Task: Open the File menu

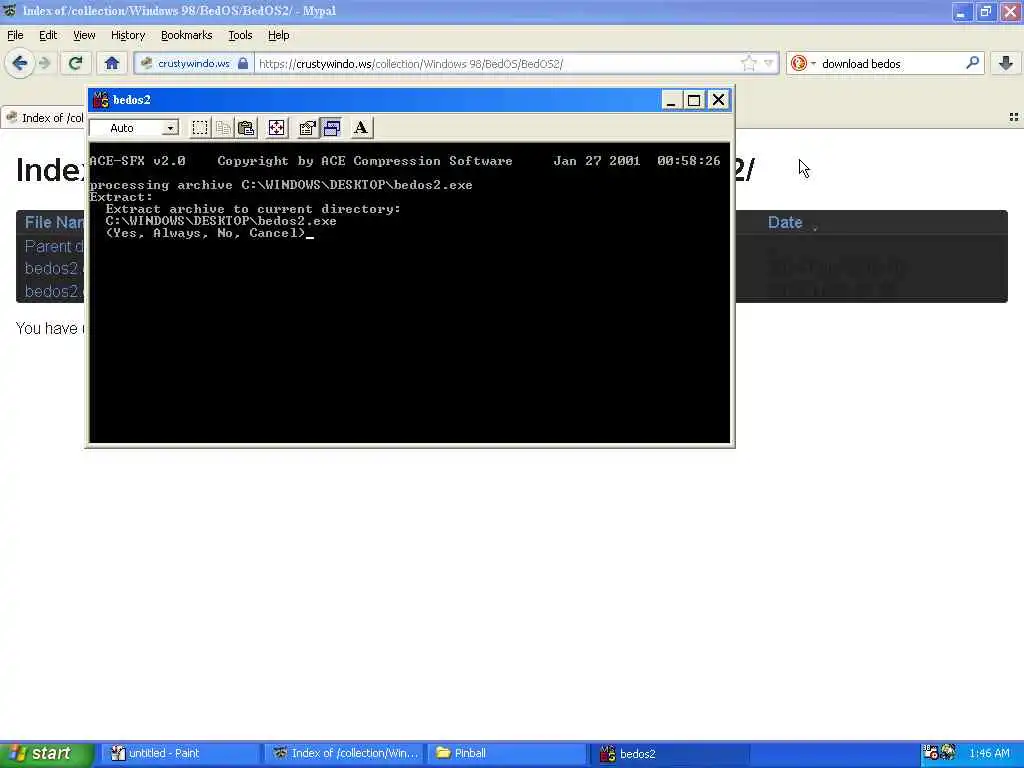Action: pos(15,35)
